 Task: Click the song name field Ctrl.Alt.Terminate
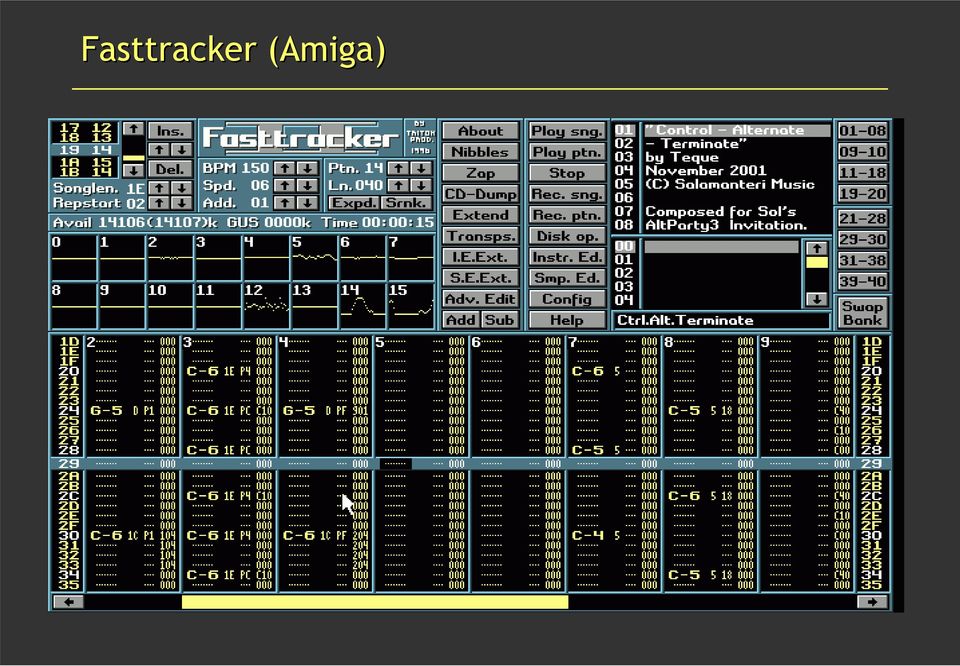point(721,320)
